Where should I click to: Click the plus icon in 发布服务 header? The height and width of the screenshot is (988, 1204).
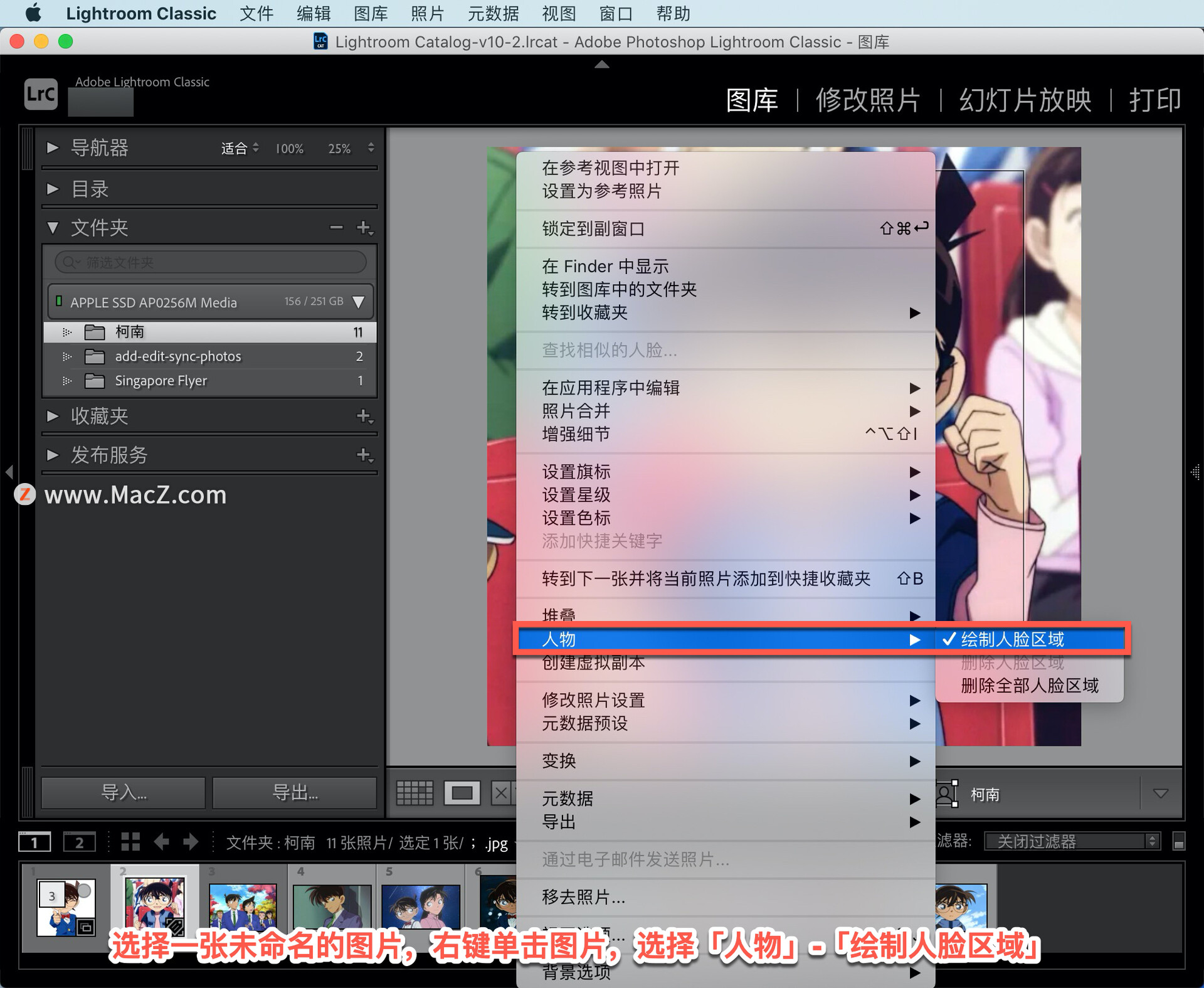(365, 455)
